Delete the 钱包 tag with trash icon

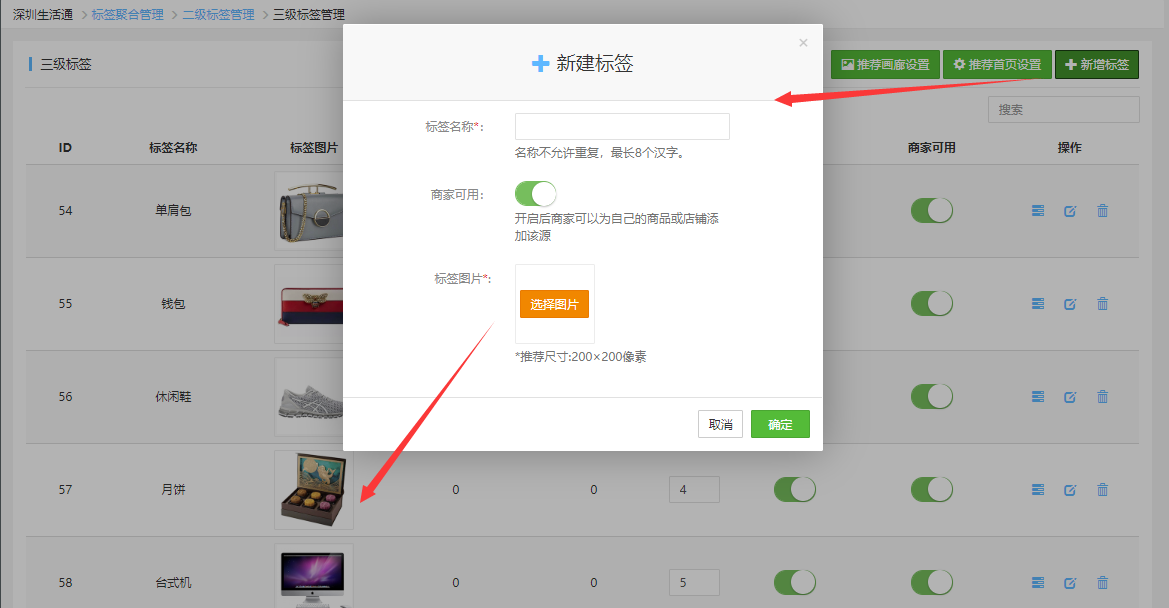point(1103,304)
